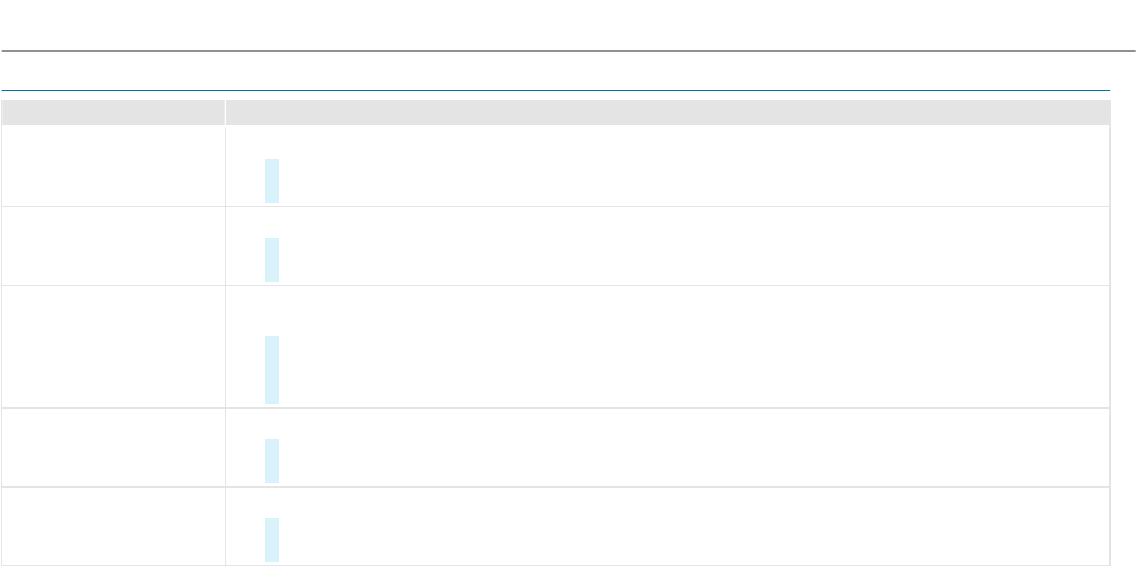The image size is (1136, 567).
Task: Click the wide empty cell in the tallest row
Action: [x=690, y=347]
